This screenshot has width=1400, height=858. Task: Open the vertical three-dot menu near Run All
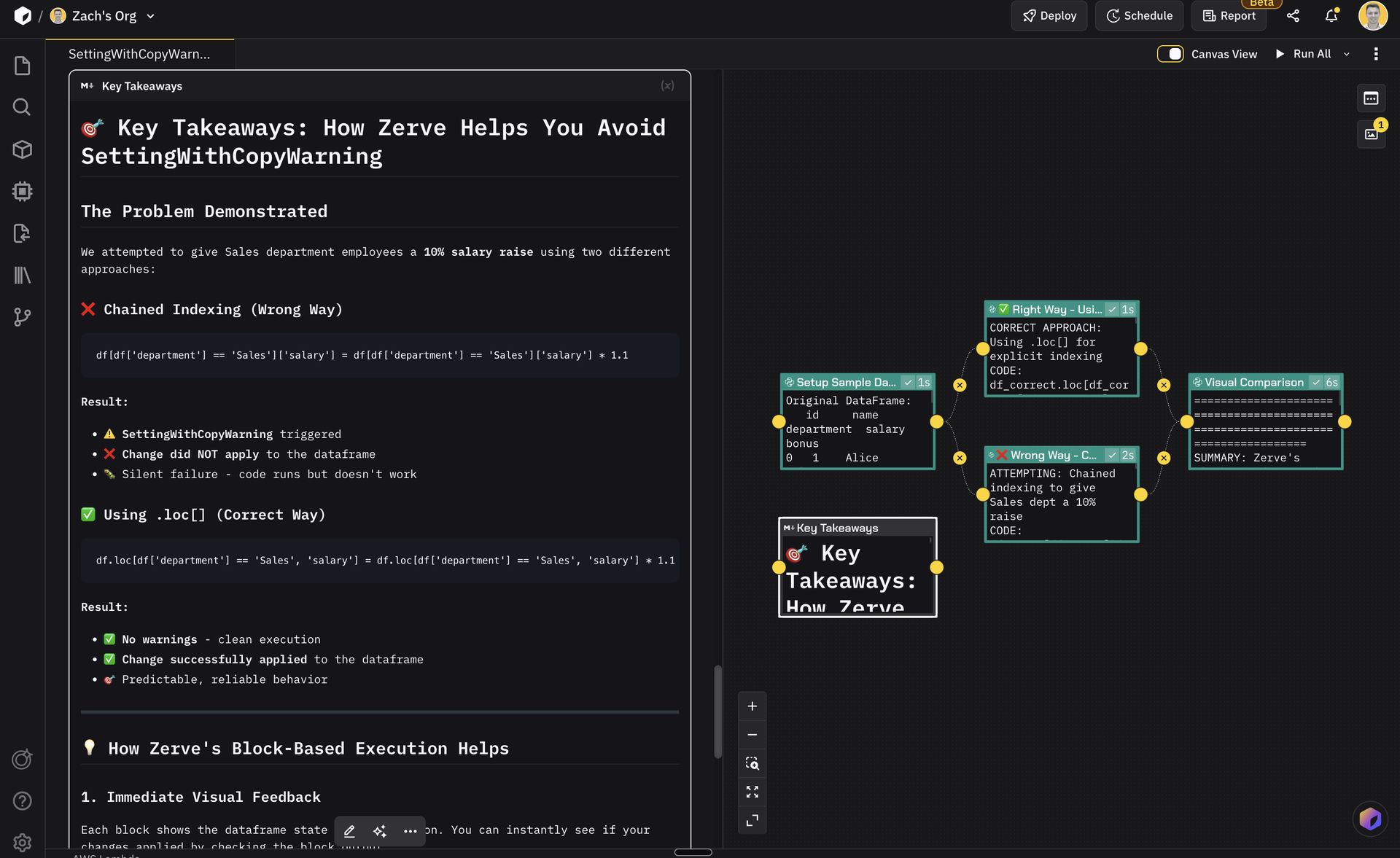point(1376,54)
